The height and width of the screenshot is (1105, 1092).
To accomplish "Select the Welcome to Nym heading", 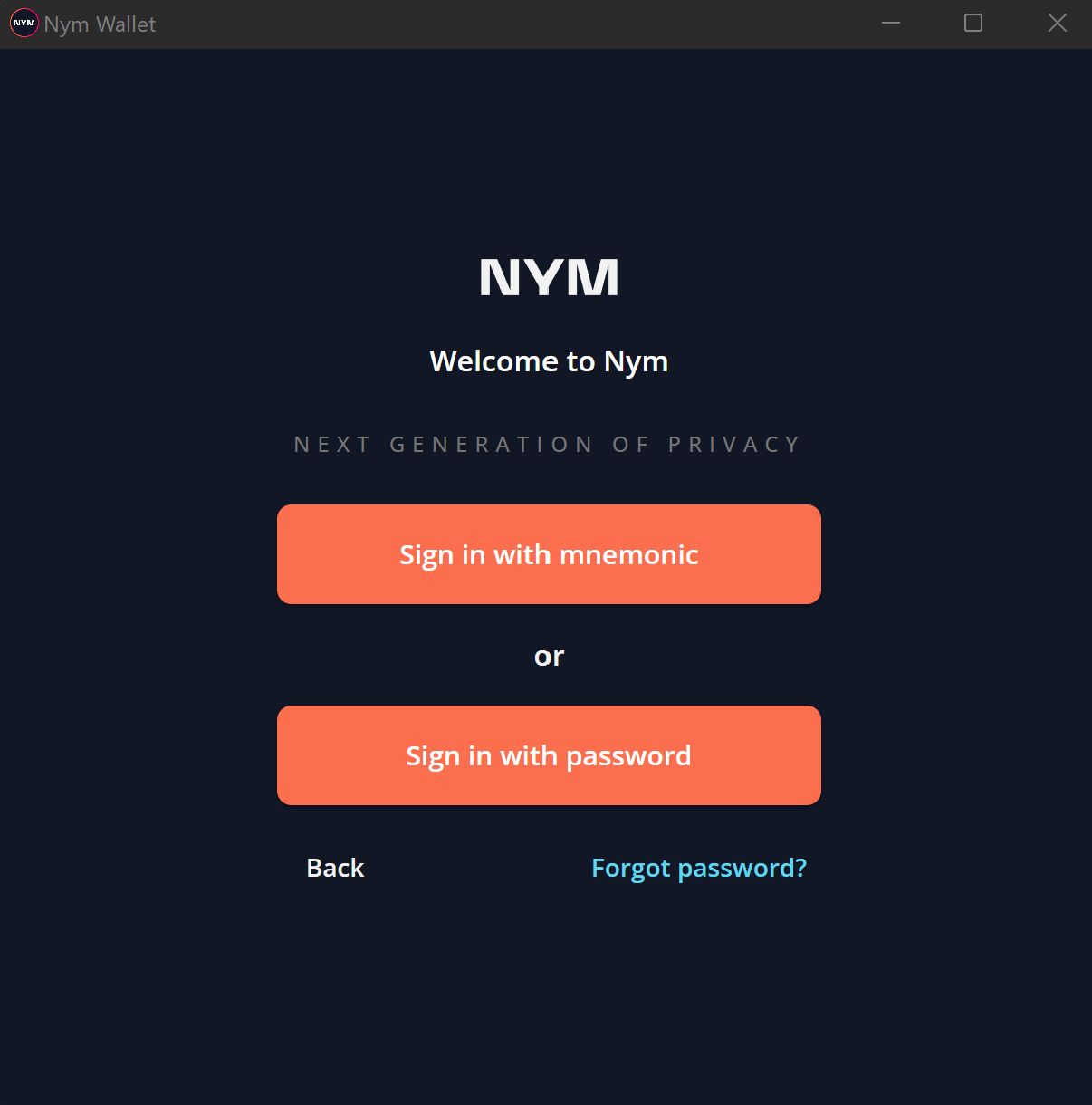I will tap(549, 361).
